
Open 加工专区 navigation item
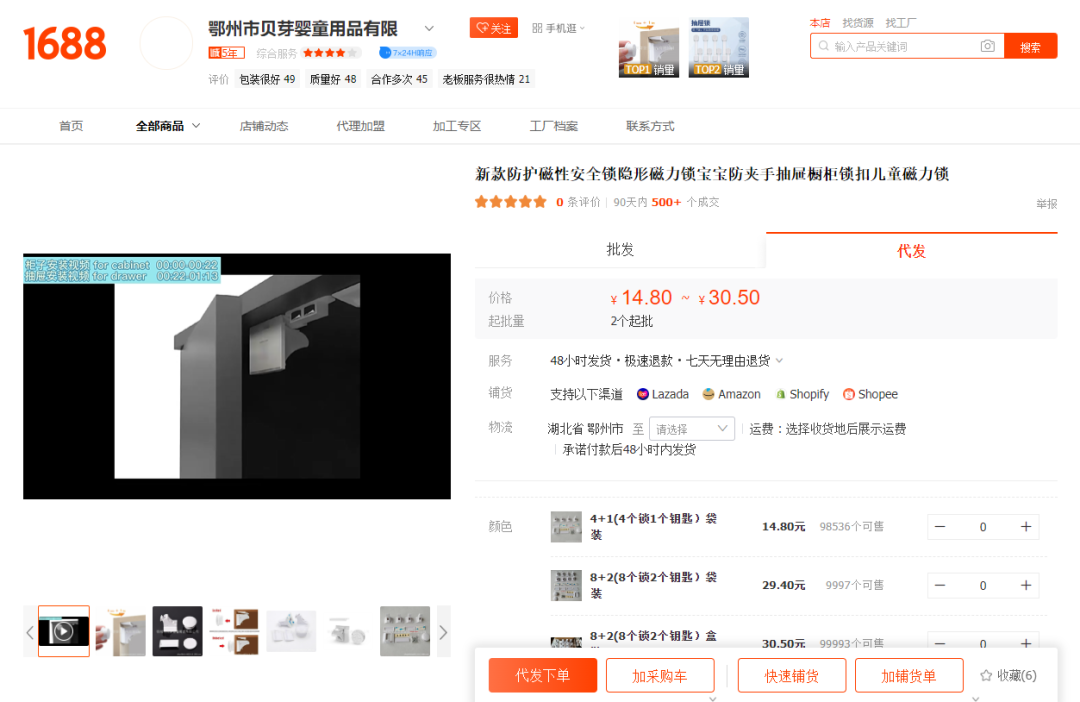(x=457, y=126)
